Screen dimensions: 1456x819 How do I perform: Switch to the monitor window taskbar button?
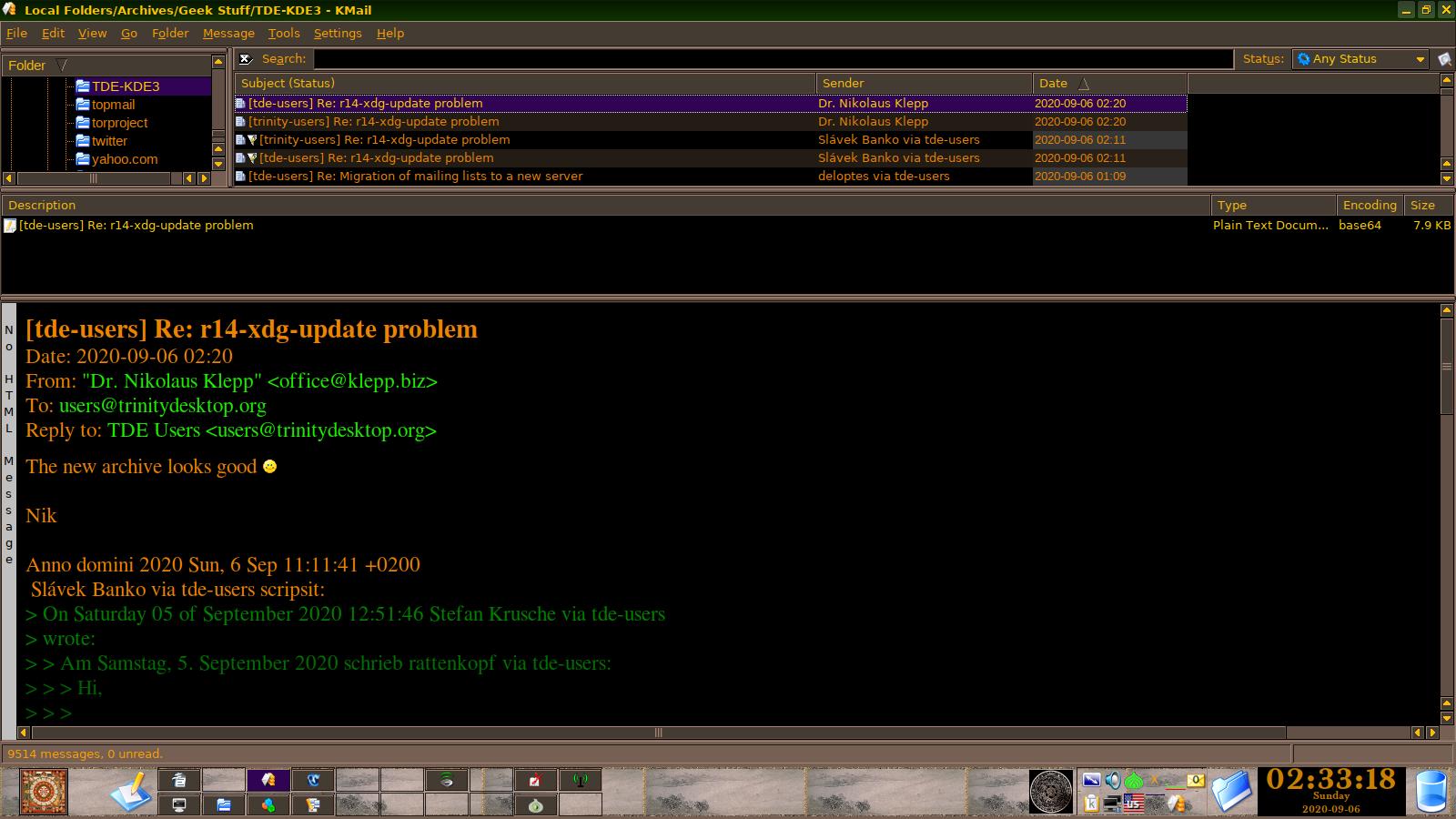click(179, 804)
